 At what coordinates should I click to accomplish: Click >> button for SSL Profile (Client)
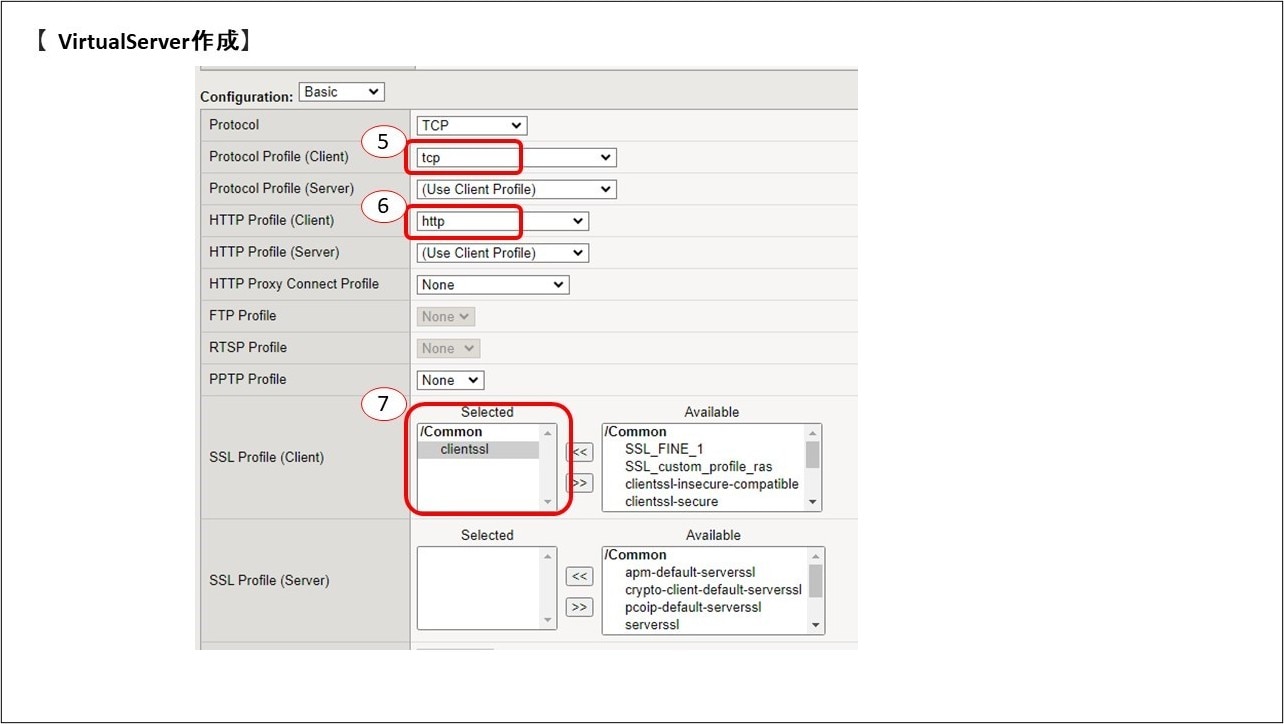(x=579, y=483)
